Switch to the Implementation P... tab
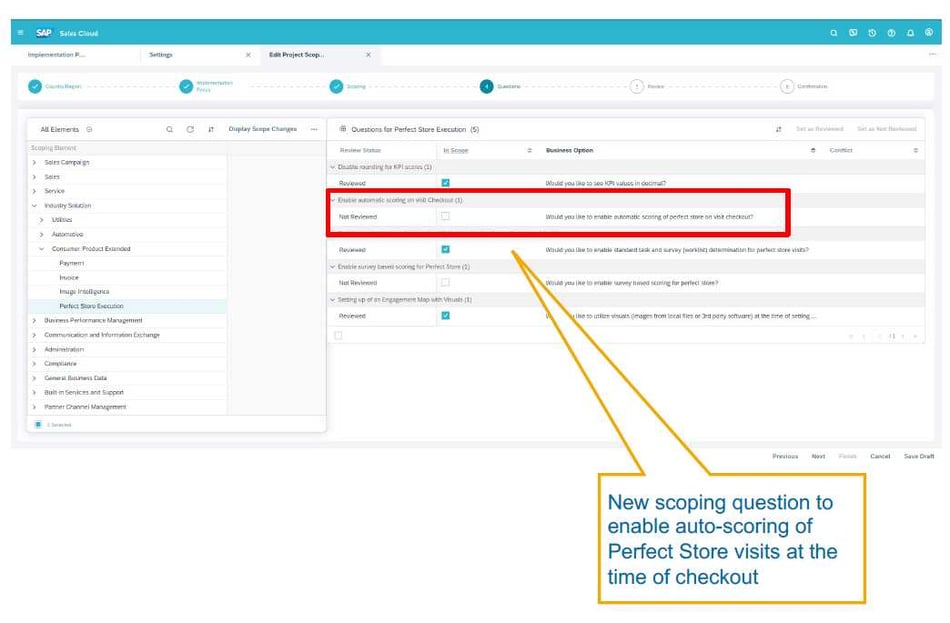 (x=56, y=55)
